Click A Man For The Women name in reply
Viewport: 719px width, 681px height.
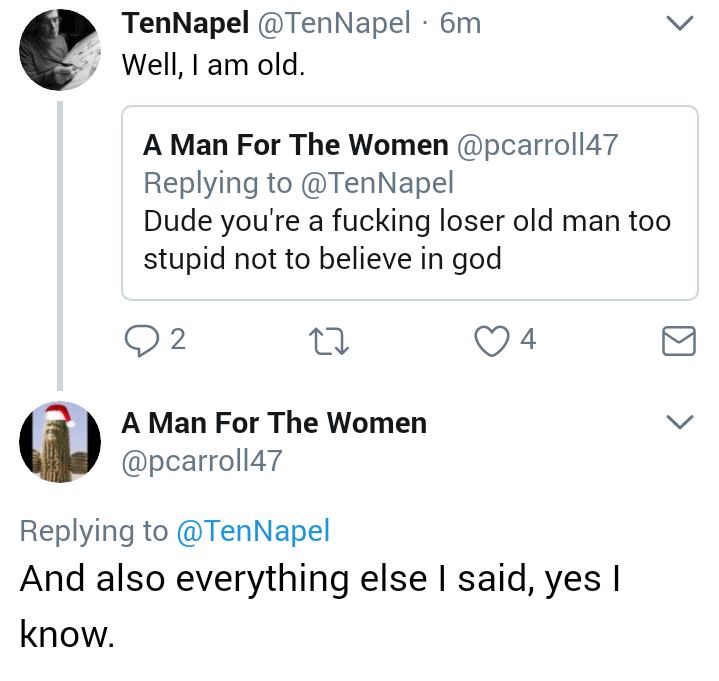[x=274, y=423]
